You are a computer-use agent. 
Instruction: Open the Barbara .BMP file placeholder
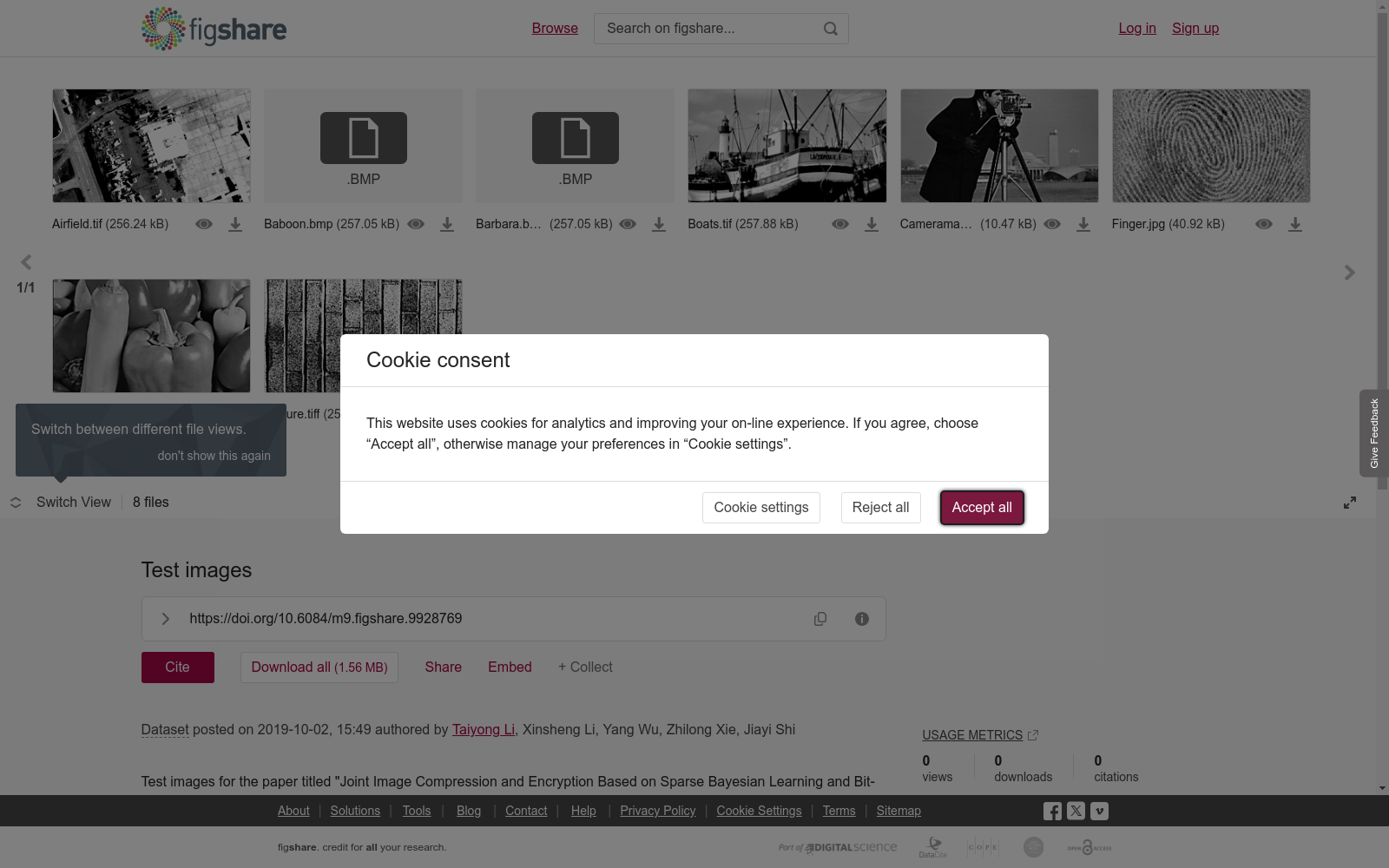pos(575,146)
